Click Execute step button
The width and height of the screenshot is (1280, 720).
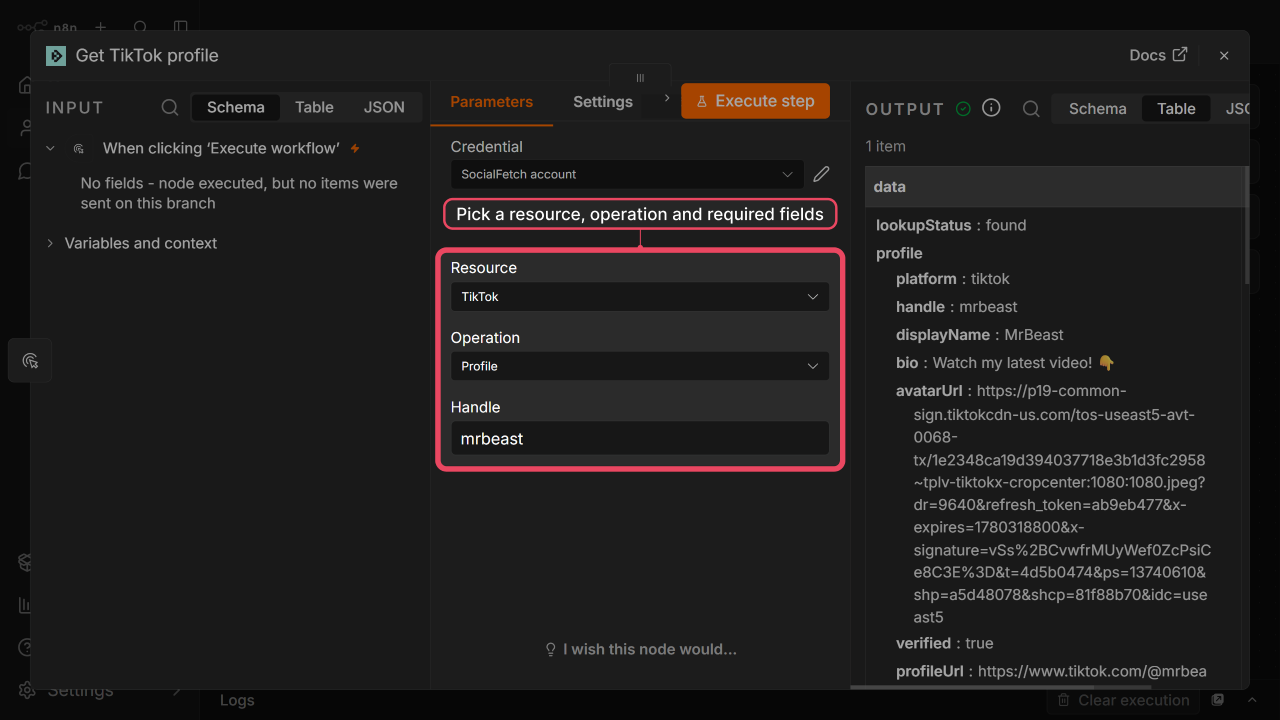tap(756, 101)
